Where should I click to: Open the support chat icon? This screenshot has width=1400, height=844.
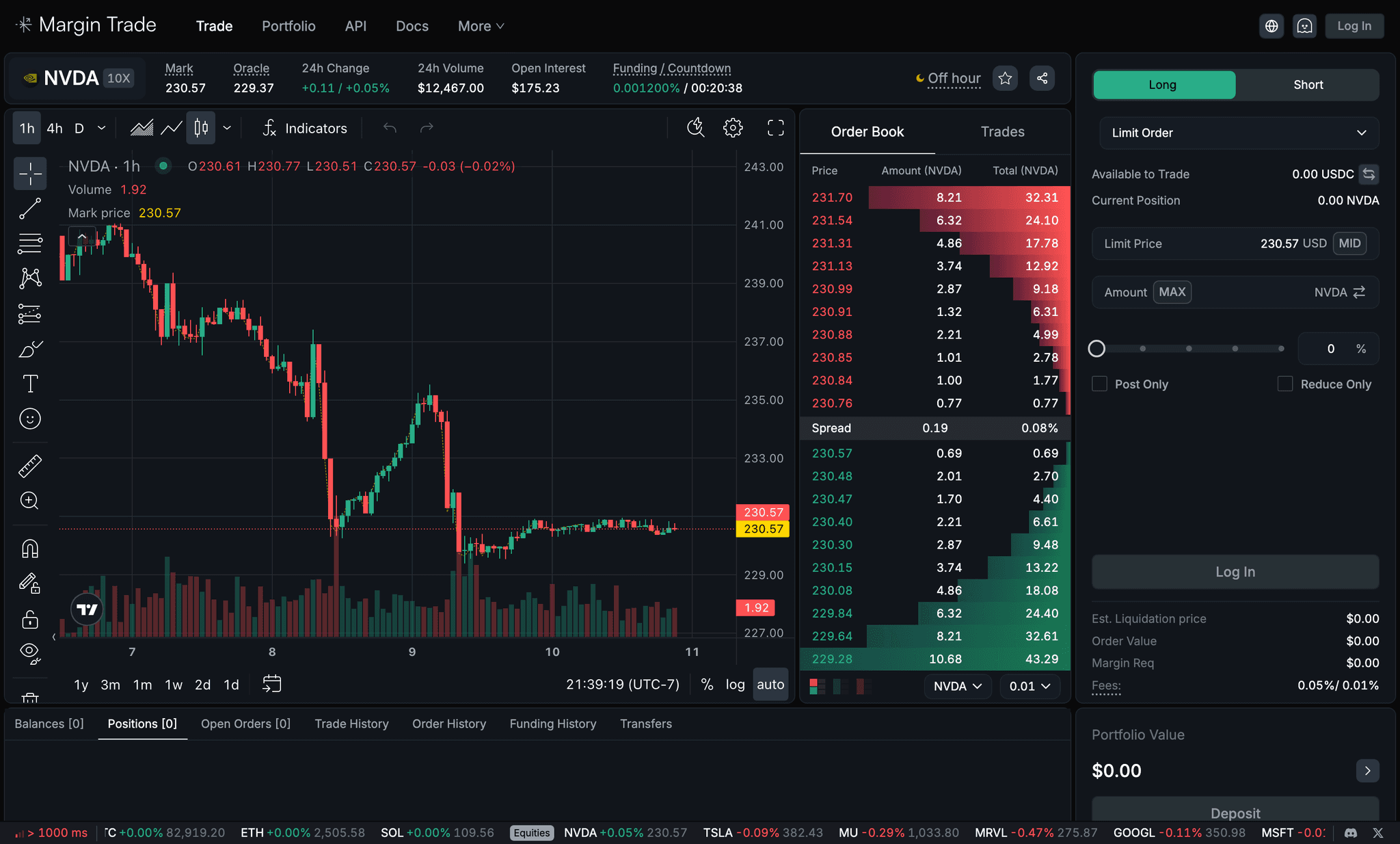click(1304, 26)
